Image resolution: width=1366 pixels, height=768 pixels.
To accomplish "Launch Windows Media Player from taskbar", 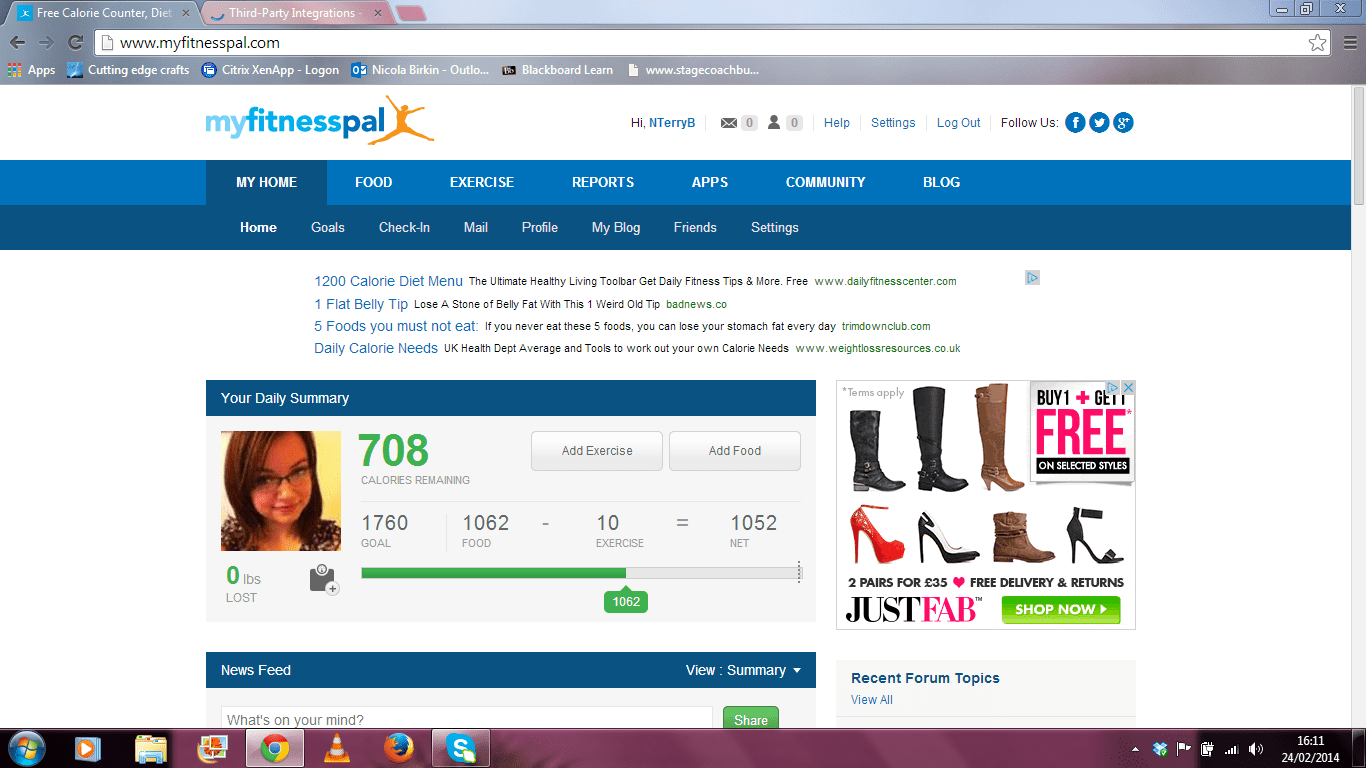I will coord(89,747).
